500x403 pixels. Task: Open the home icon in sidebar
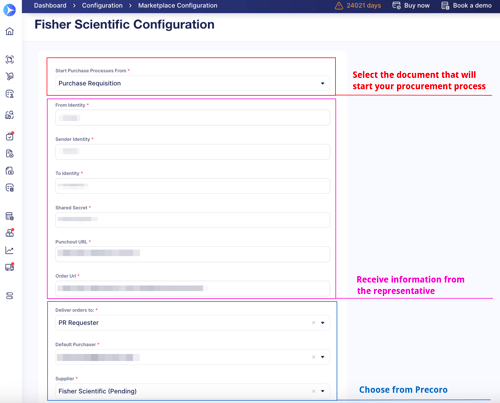(x=10, y=31)
